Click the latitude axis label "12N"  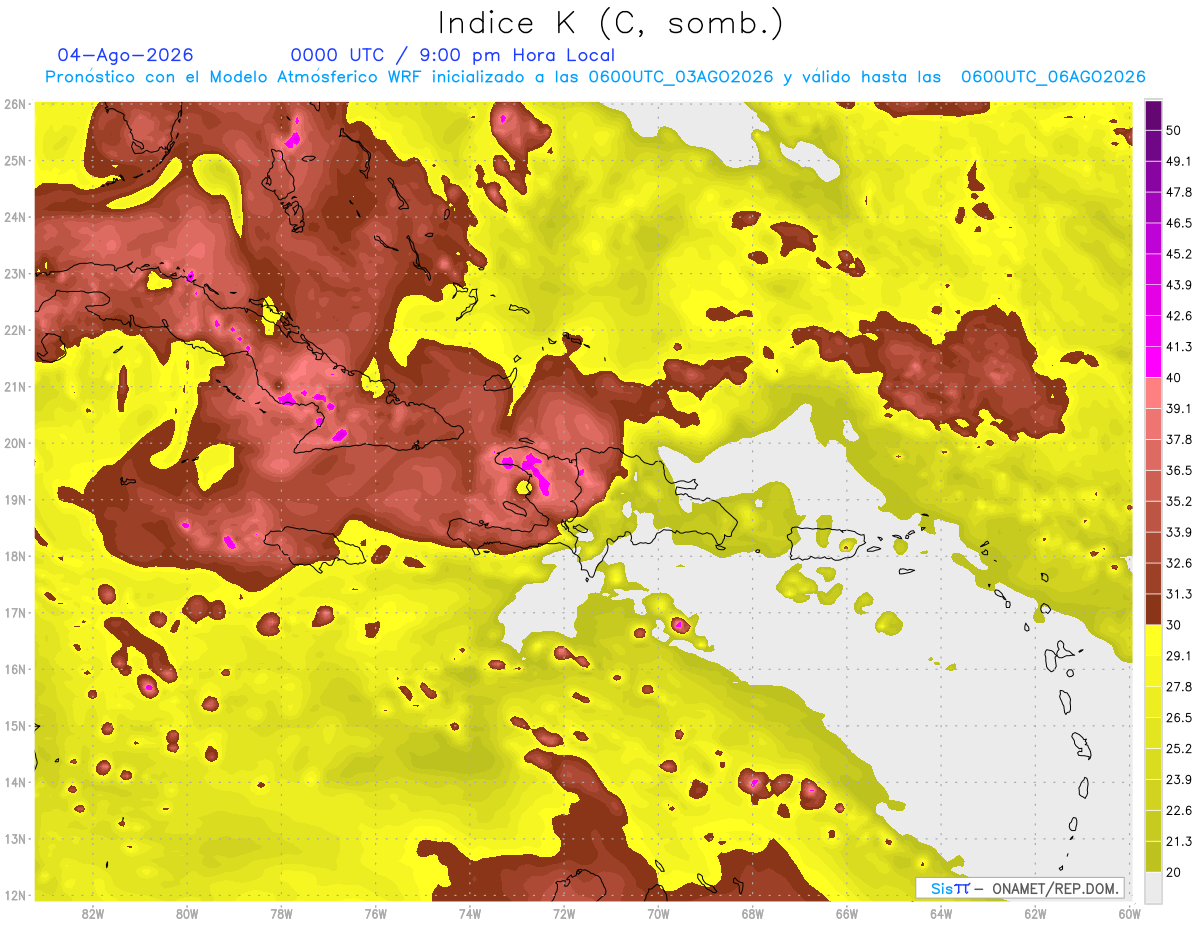15,895
